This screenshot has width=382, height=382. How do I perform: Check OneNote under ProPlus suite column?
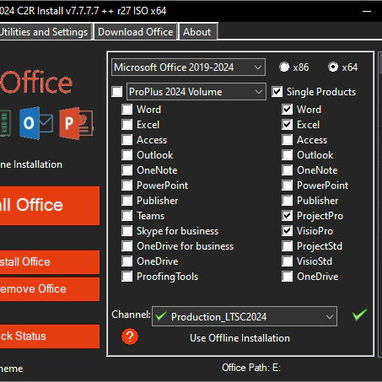coord(127,170)
